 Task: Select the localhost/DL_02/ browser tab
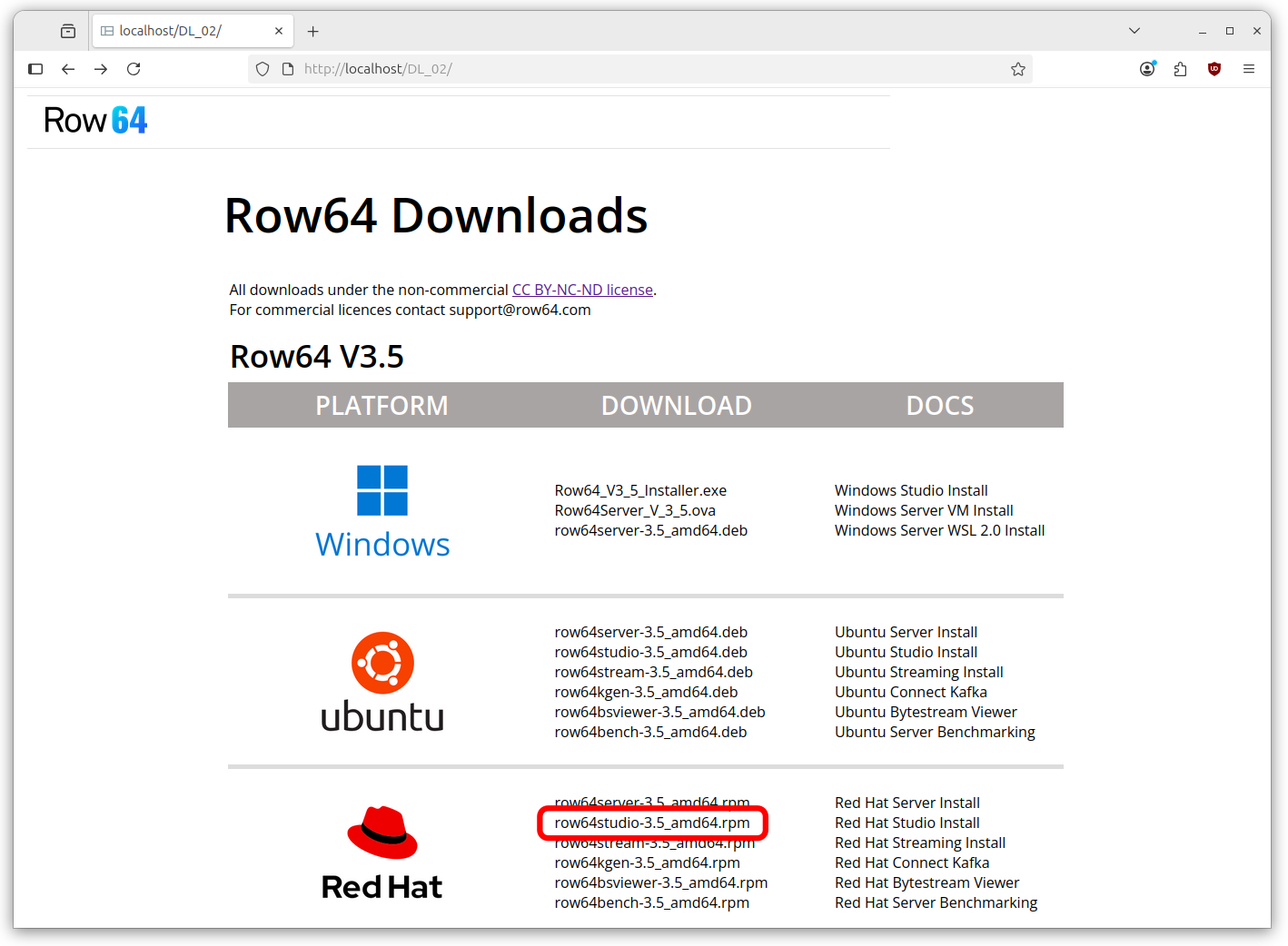193,31
